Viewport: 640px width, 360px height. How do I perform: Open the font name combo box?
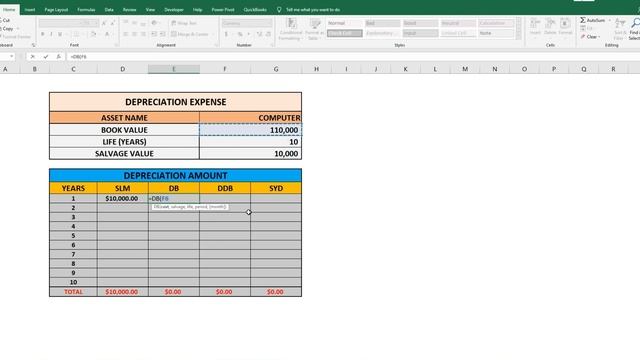pyautogui.click(x=59, y=23)
